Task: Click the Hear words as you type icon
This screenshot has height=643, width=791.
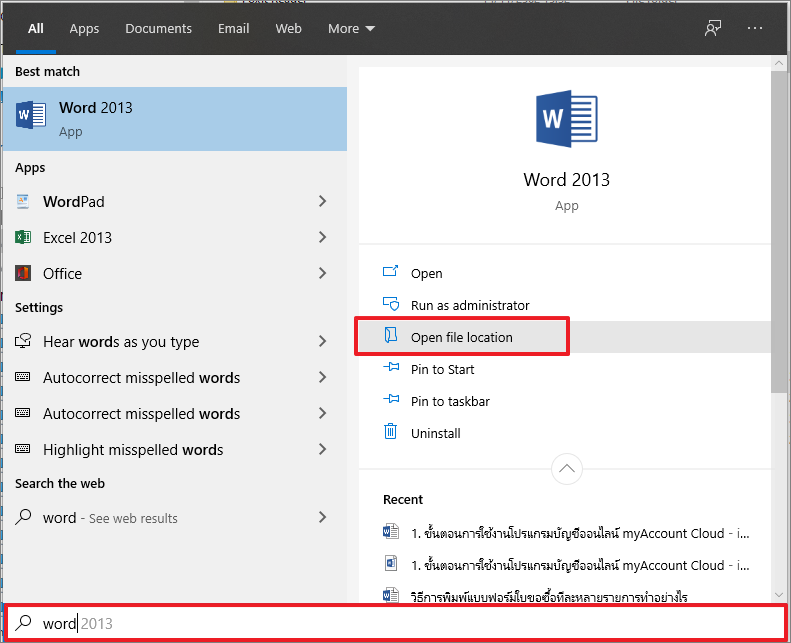Action: 23,341
